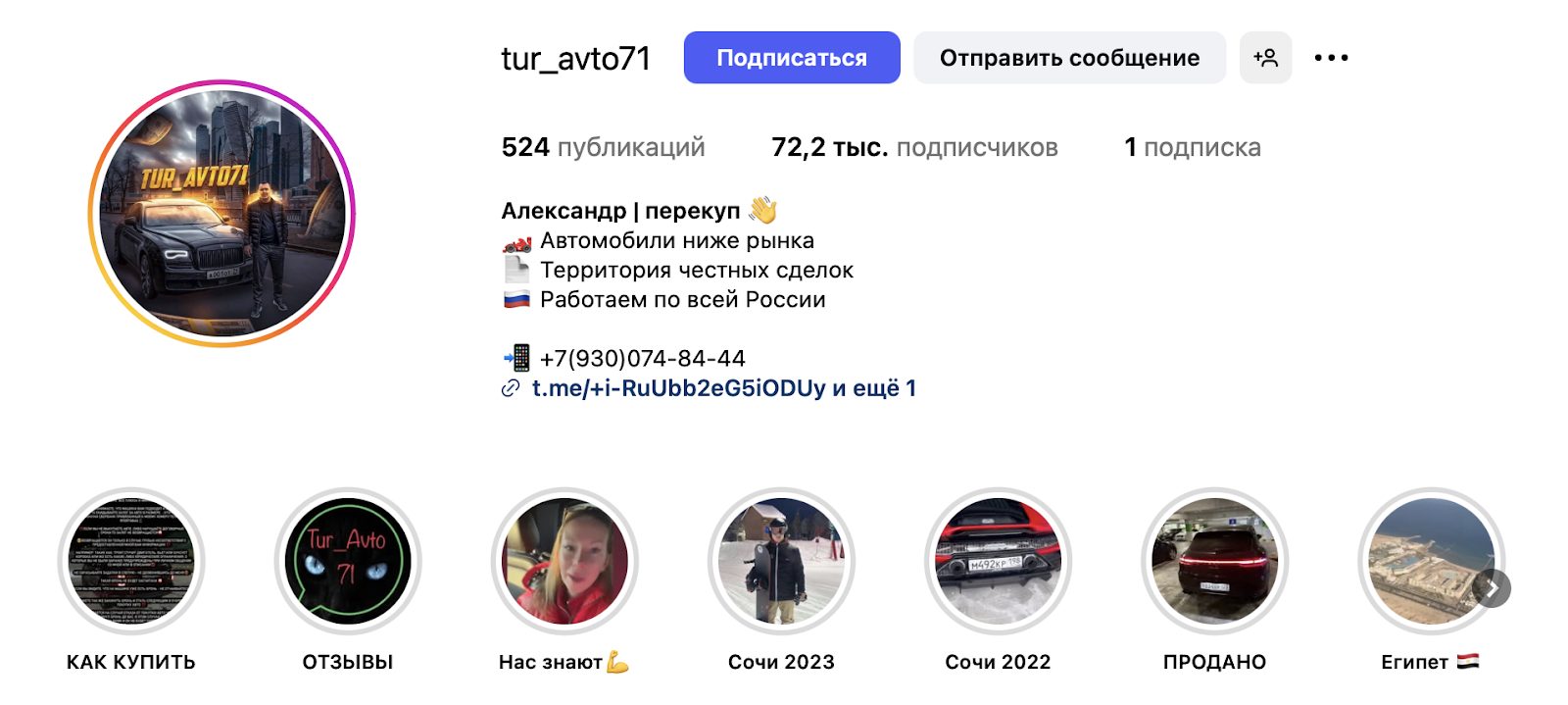
Task: Click Отправить сообщение button
Action: pyautogui.click(x=1069, y=58)
